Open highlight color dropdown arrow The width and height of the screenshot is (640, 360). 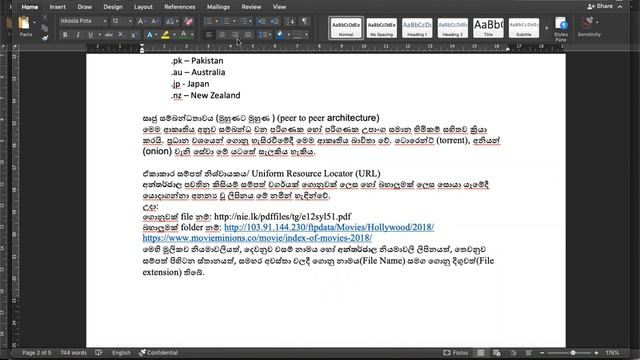tap(174, 35)
